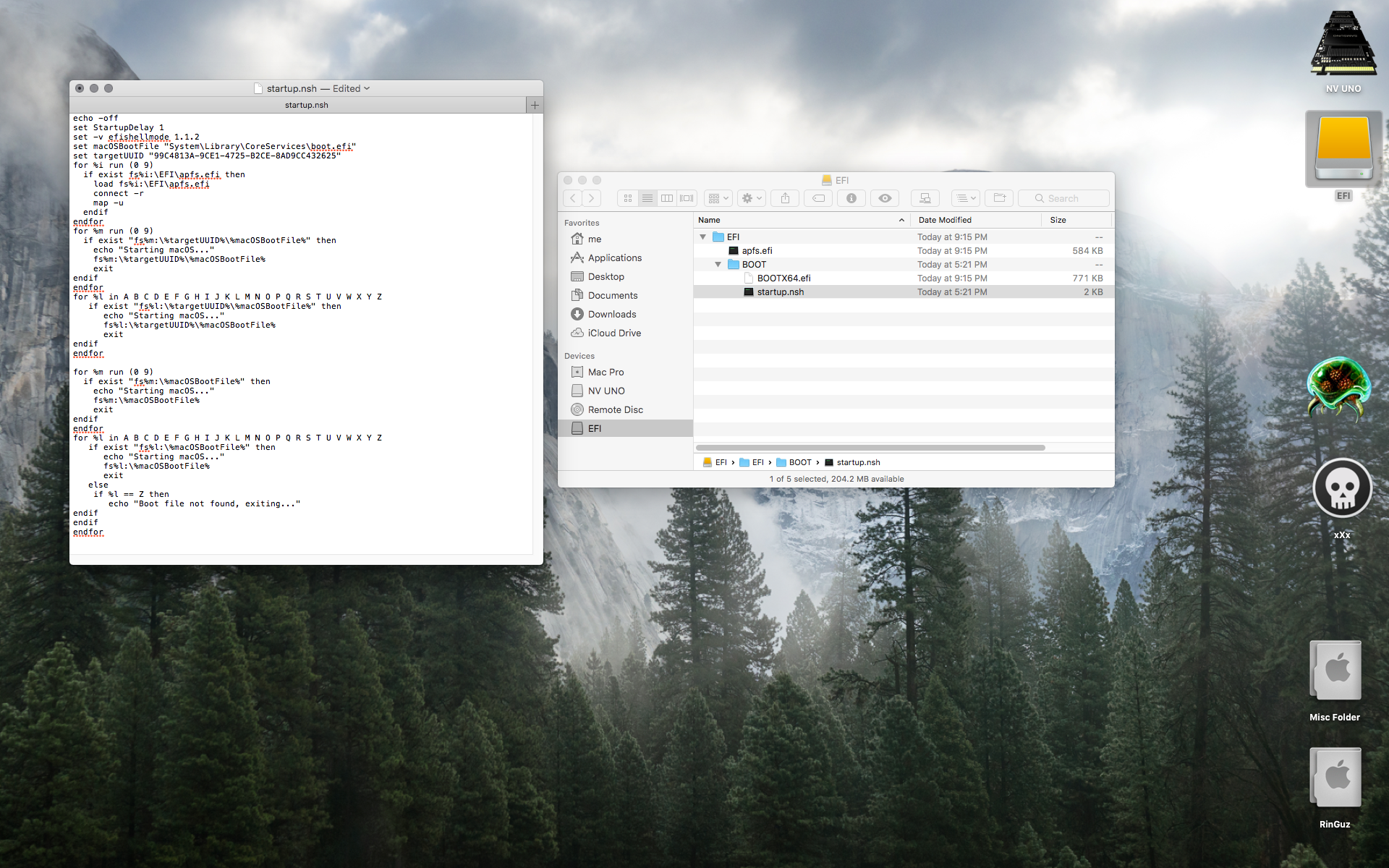Click the Get Info toolbar button

coord(851,198)
